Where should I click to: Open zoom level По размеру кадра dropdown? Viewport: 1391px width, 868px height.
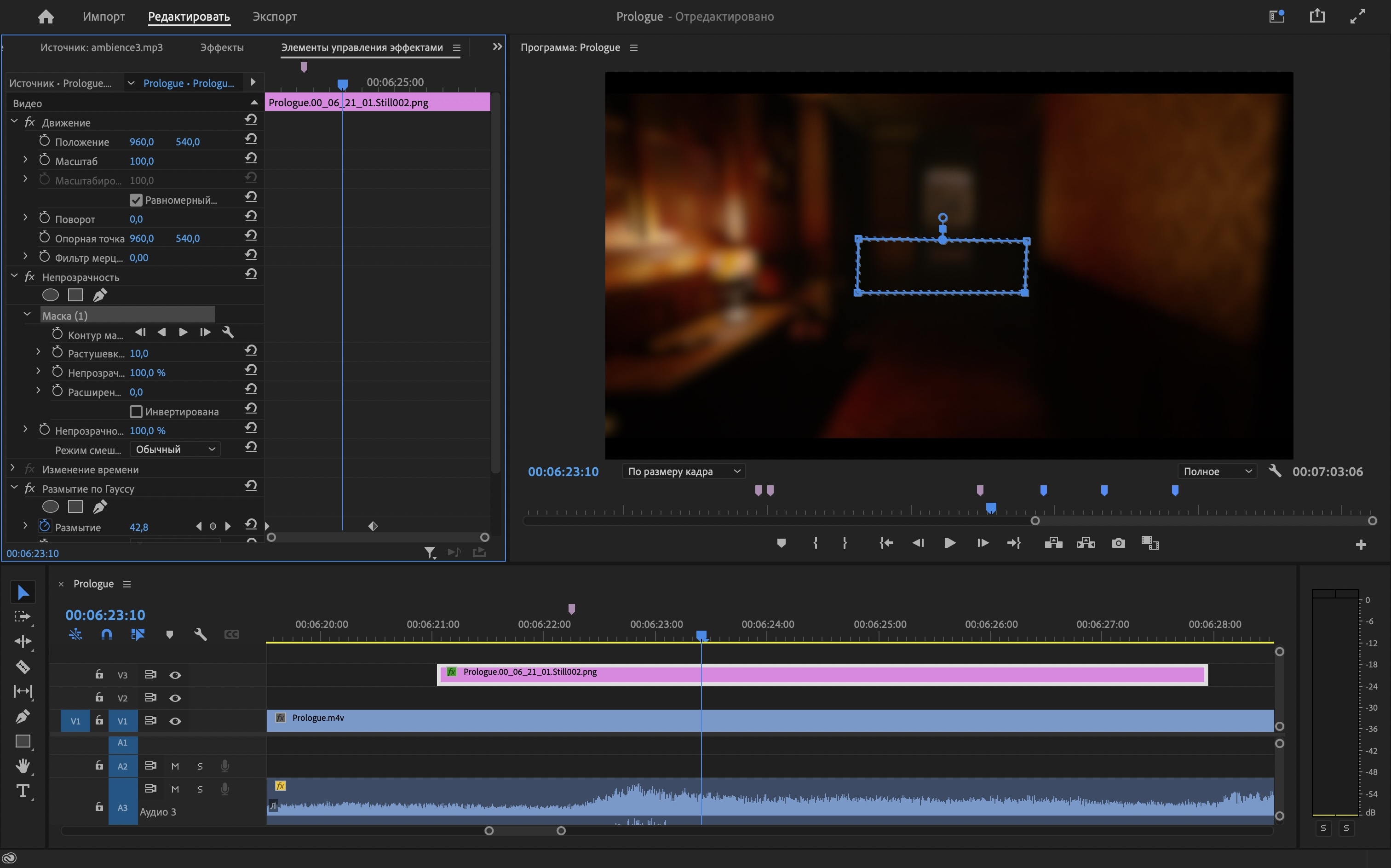click(684, 471)
